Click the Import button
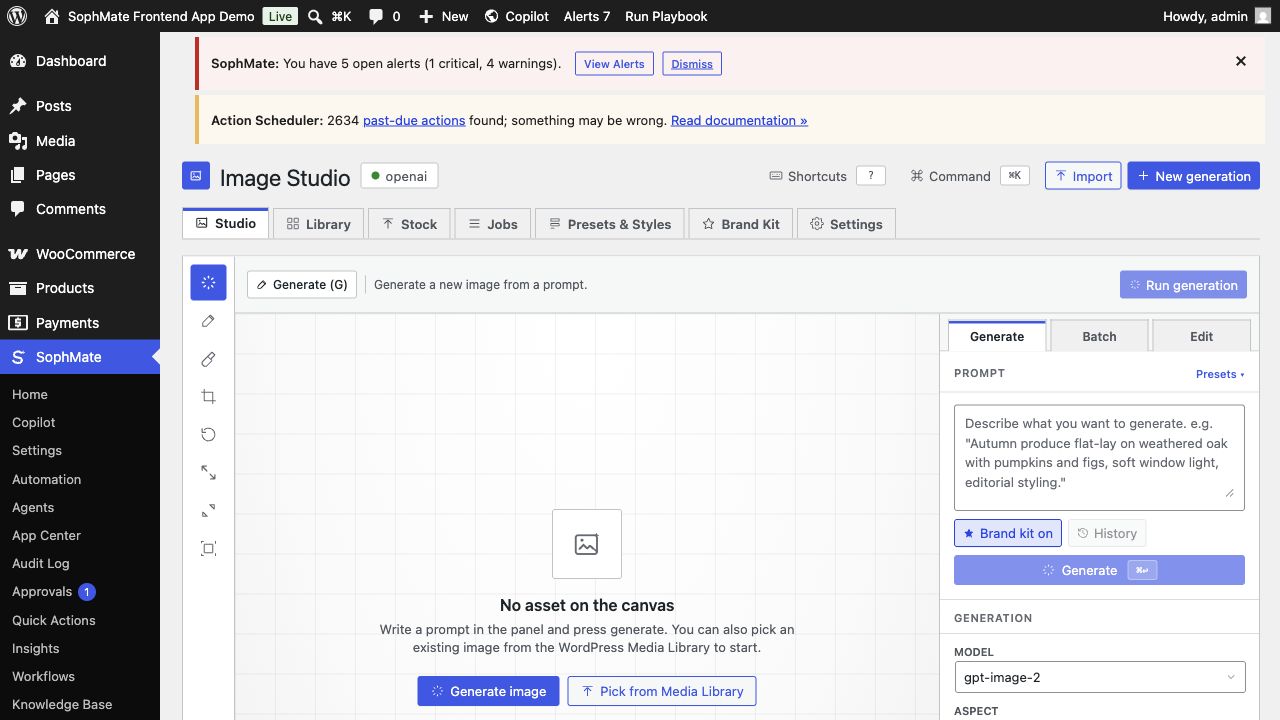Viewport: 1280px width, 720px height. [x=1083, y=175]
